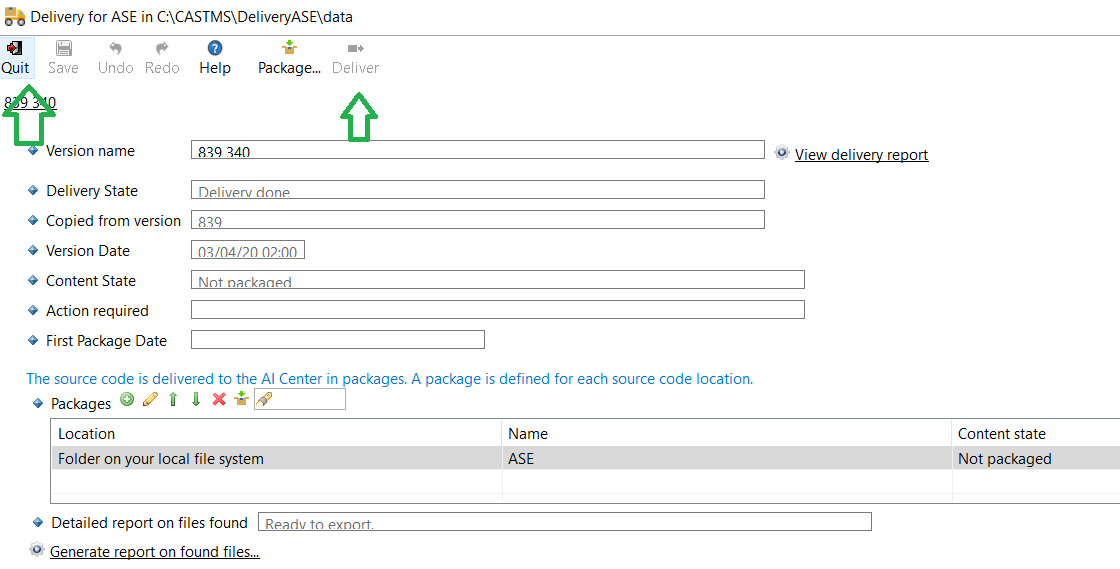The height and width of the screenshot is (569, 1120).
Task: Click the package box icon in Packages row
Action: 241,400
